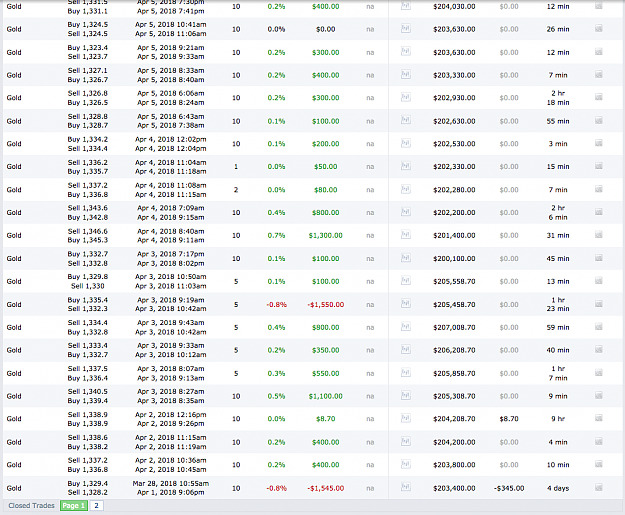Viewport: 625px width, 515px height.
Task: Click date Mar 28, 2018 10:55am
Action: tap(171, 484)
